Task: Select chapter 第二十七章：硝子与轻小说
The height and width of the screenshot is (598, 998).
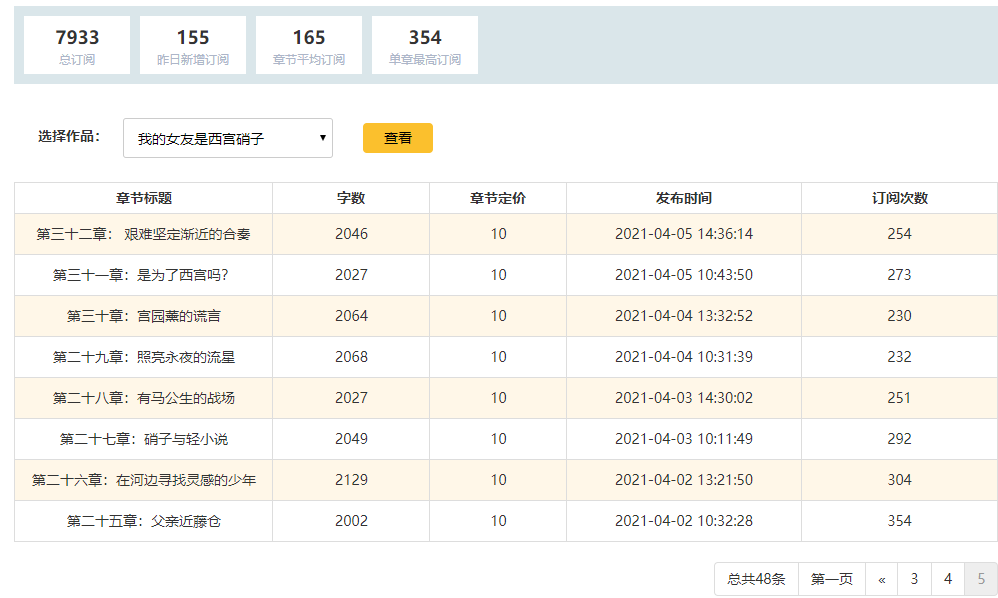Action: (x=144, y=439)
